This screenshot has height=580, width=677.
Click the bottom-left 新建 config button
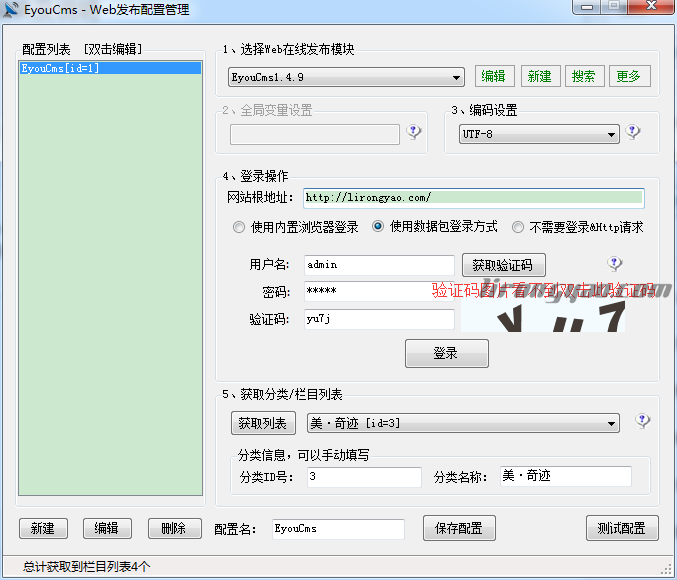coord(43,528)
